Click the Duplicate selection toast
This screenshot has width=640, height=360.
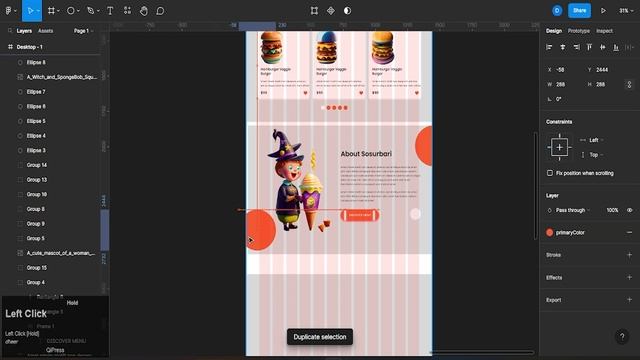[x=320, y=337]
